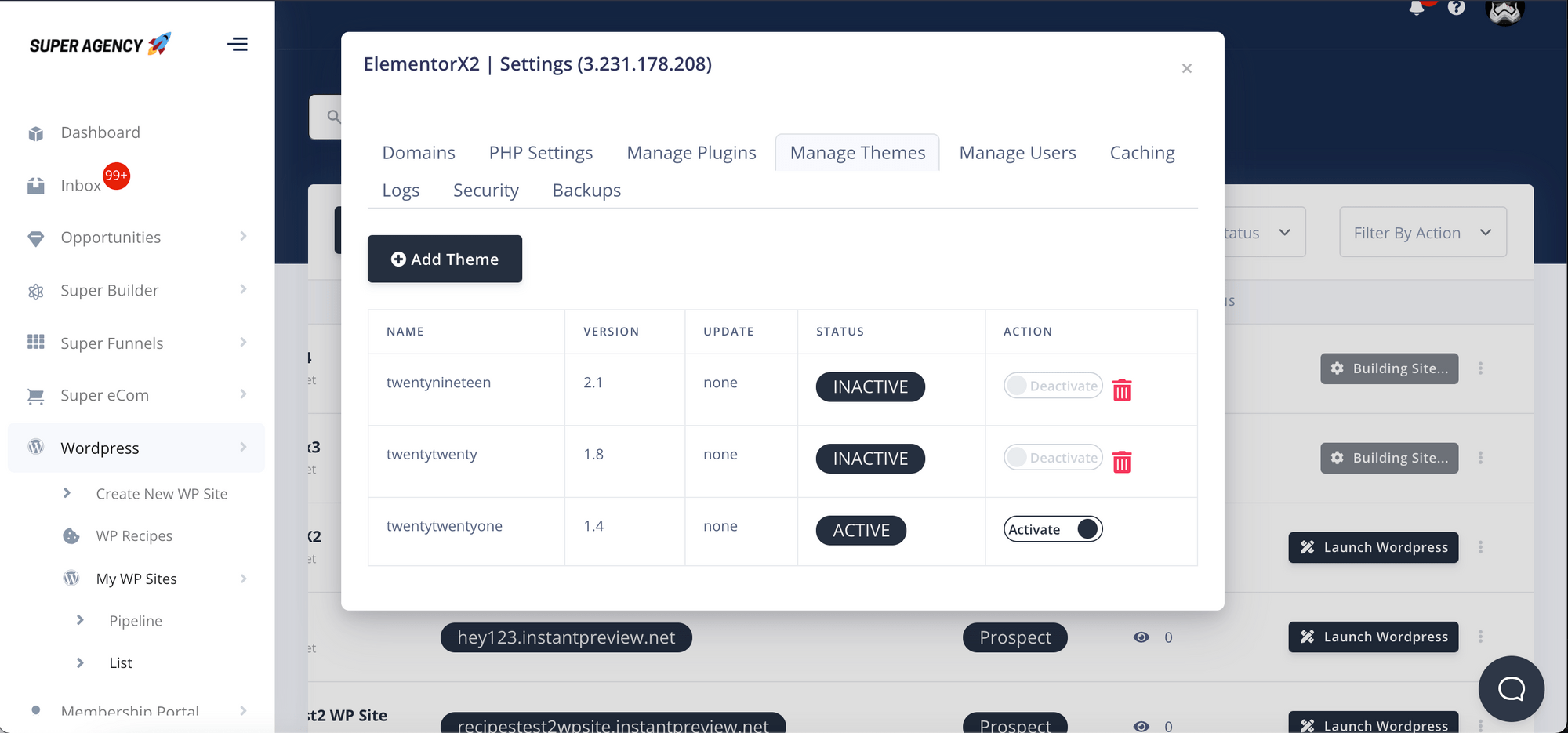The height and width of the screenshot is (733, 1568).
Task: Click the WP Recipes cookie icon
Action: coord(71,535)
